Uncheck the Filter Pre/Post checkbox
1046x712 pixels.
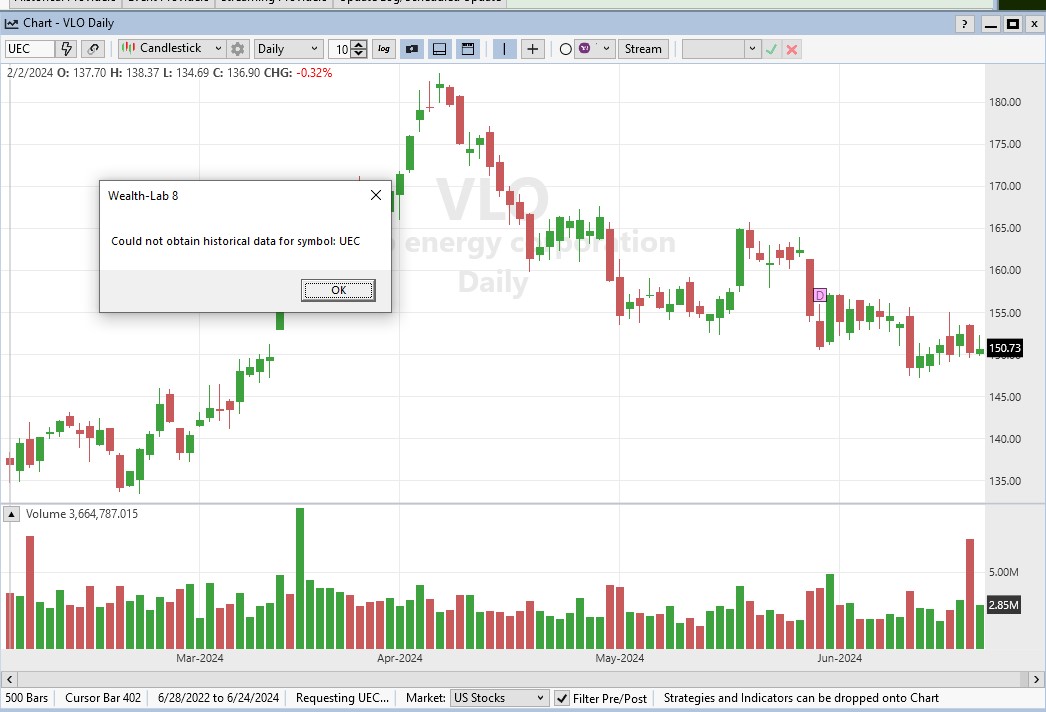click(x=562, y=698)
